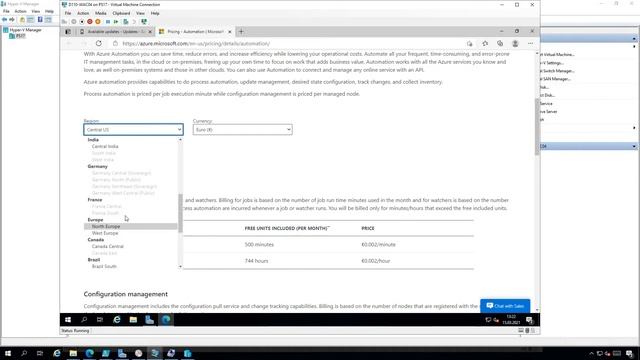Select Central India region option
The image size is (640, 360).
(105, 146)
